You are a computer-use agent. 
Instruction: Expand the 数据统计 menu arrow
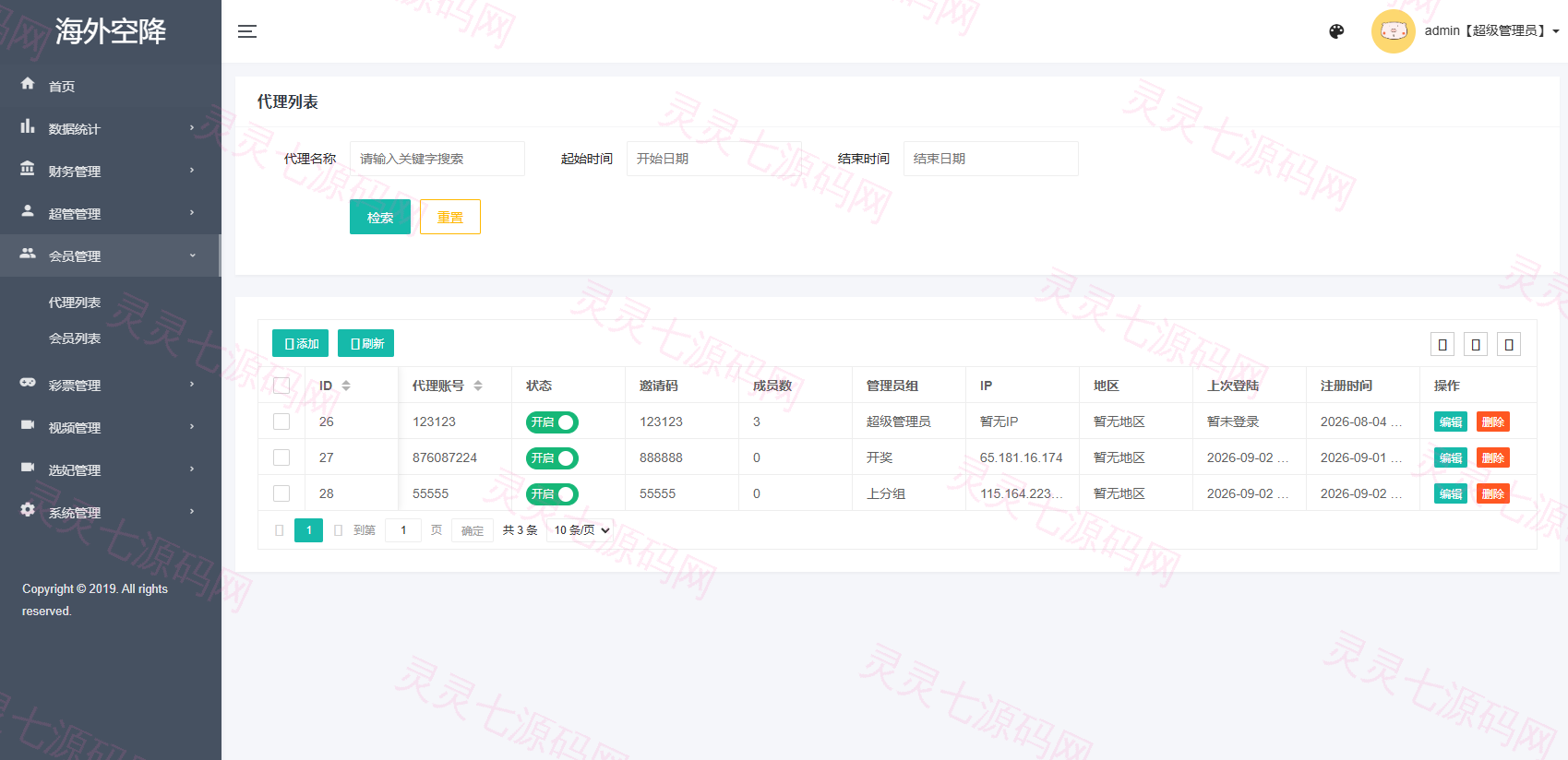[x=192, y=127]
